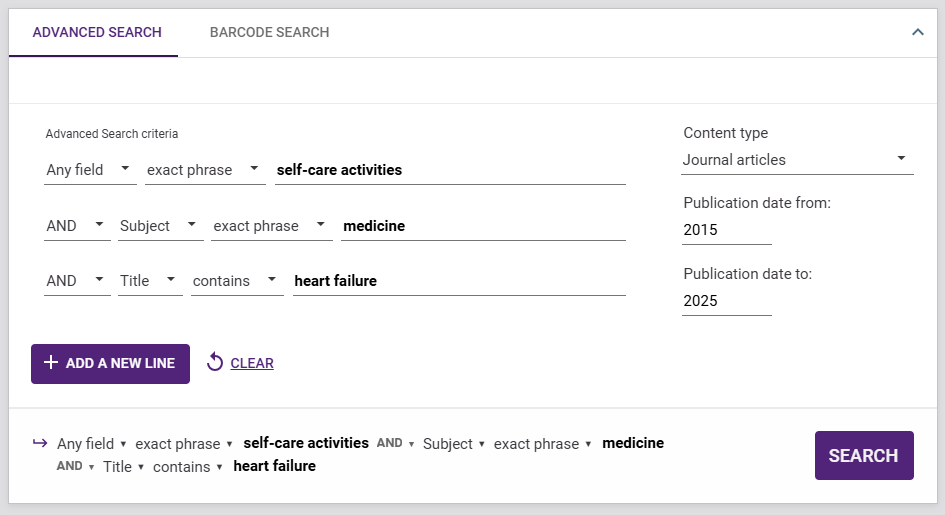Open the 'Title' field dropdown
The width and height of the screenshot is (945, 515).
click(149, 281)
